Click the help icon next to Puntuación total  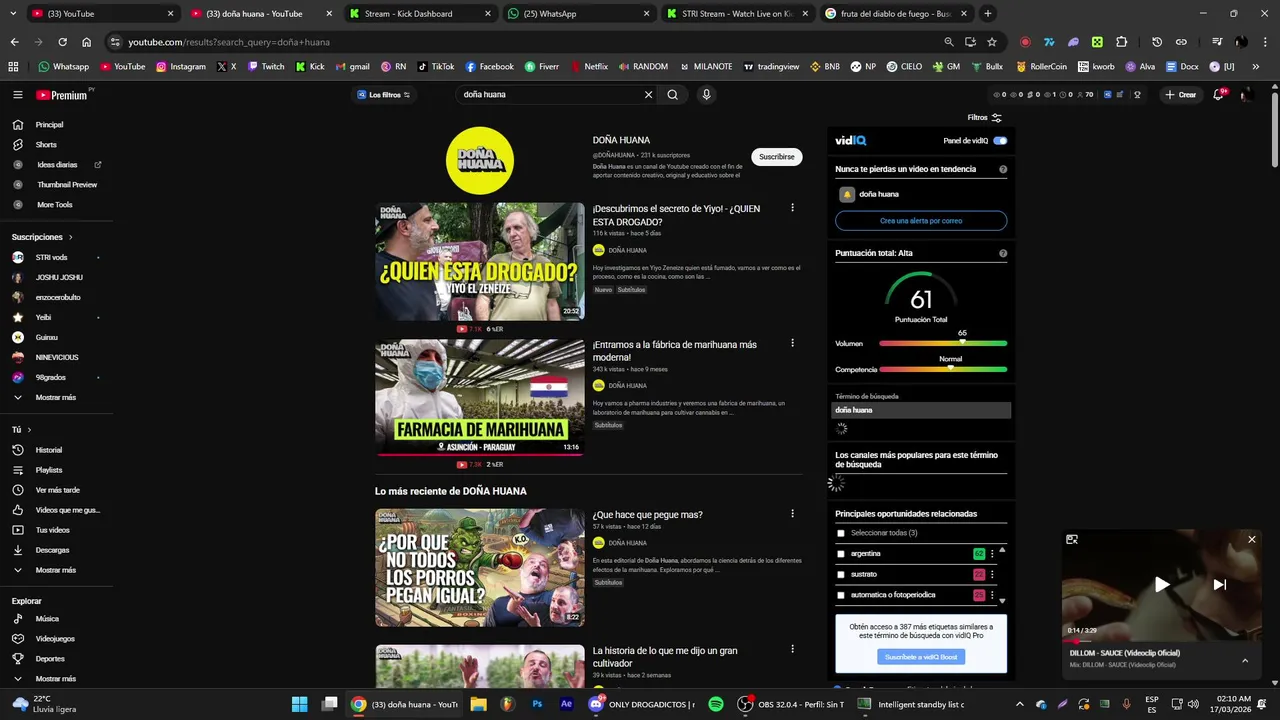point(1003,254)
